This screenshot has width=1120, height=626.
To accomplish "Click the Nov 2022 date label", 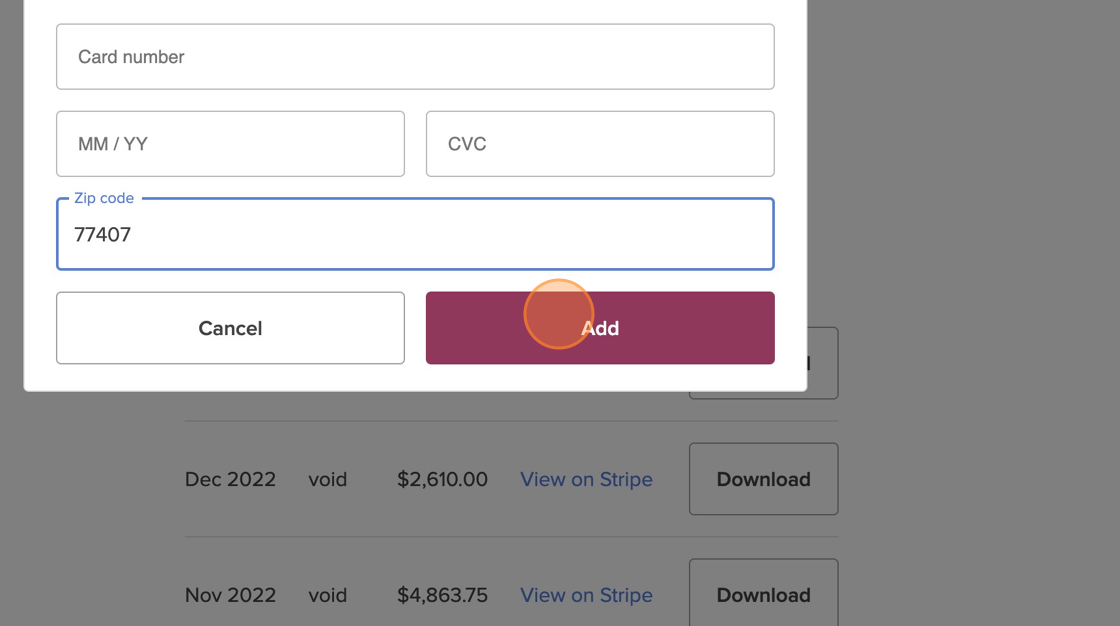I will click(x=230, y=595).
